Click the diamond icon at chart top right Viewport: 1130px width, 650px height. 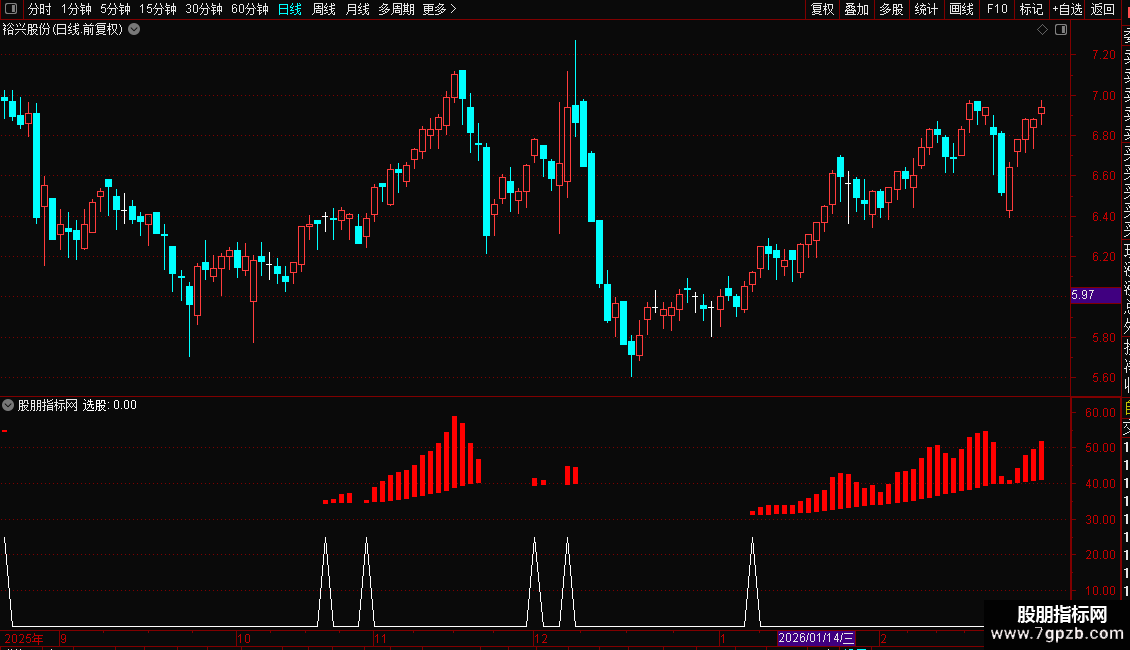(1042, 30)
